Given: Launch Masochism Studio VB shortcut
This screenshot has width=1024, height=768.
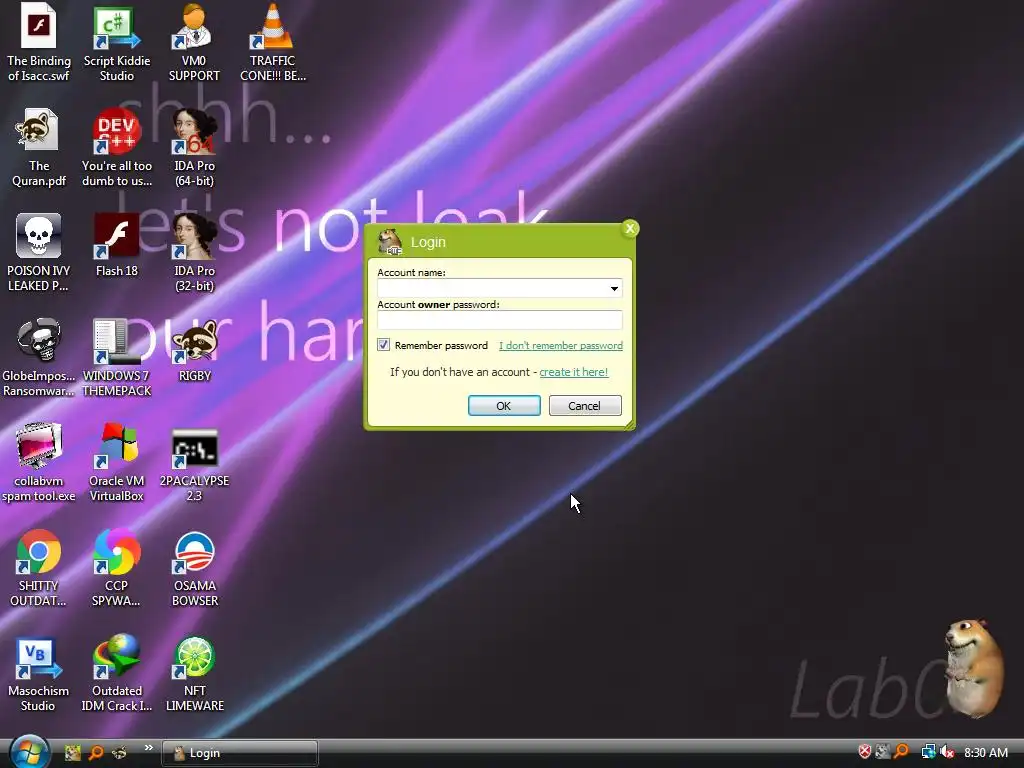Looking at the screenshot, I should pos(39,673).
